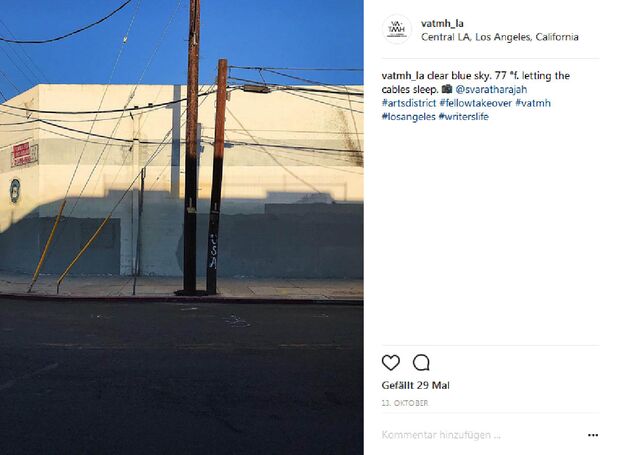Like the post with the heart icon
The height and width of the screenshot is (455, 620).
point(391,362)
